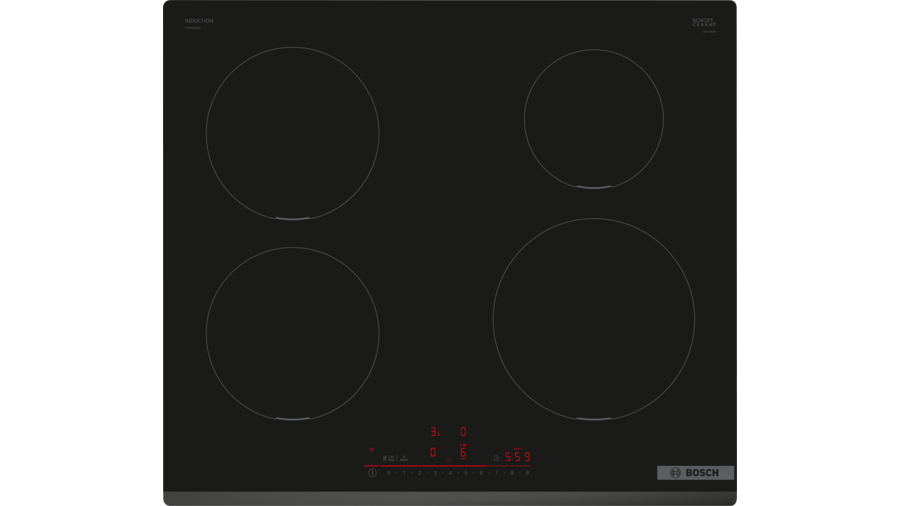The image size is (900, 506).
Task: Tap the child lock/clean pause icon
Action: [390, 458]
